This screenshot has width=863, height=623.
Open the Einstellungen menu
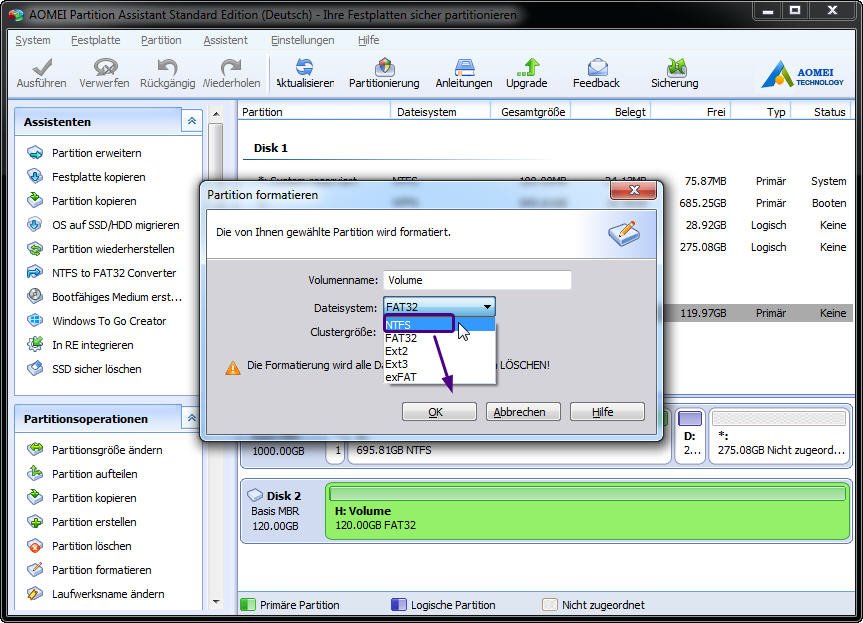(x=303, y=40)
